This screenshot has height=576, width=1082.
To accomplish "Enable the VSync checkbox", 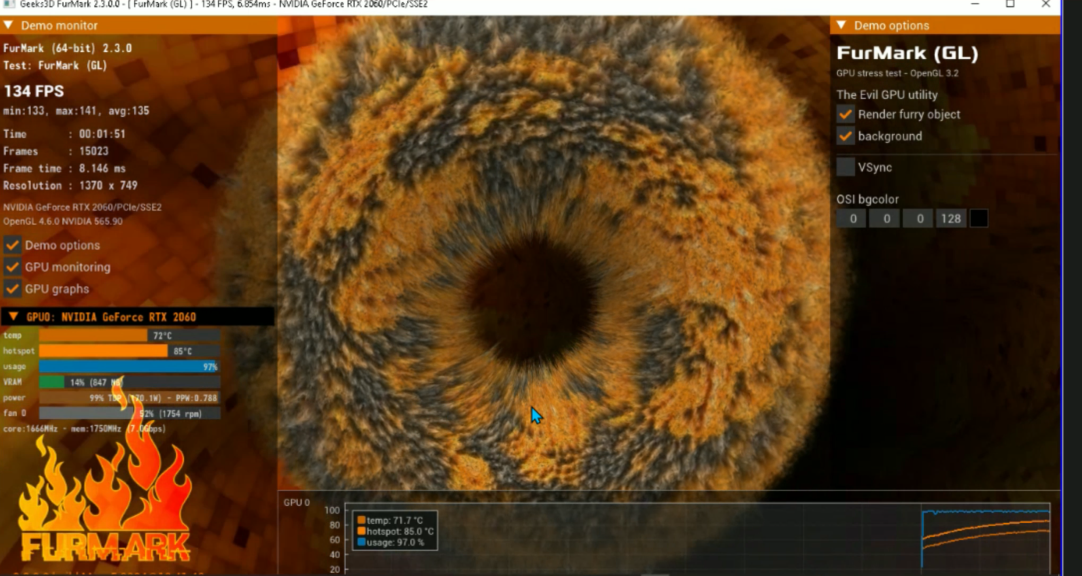I will coord(845,167).
